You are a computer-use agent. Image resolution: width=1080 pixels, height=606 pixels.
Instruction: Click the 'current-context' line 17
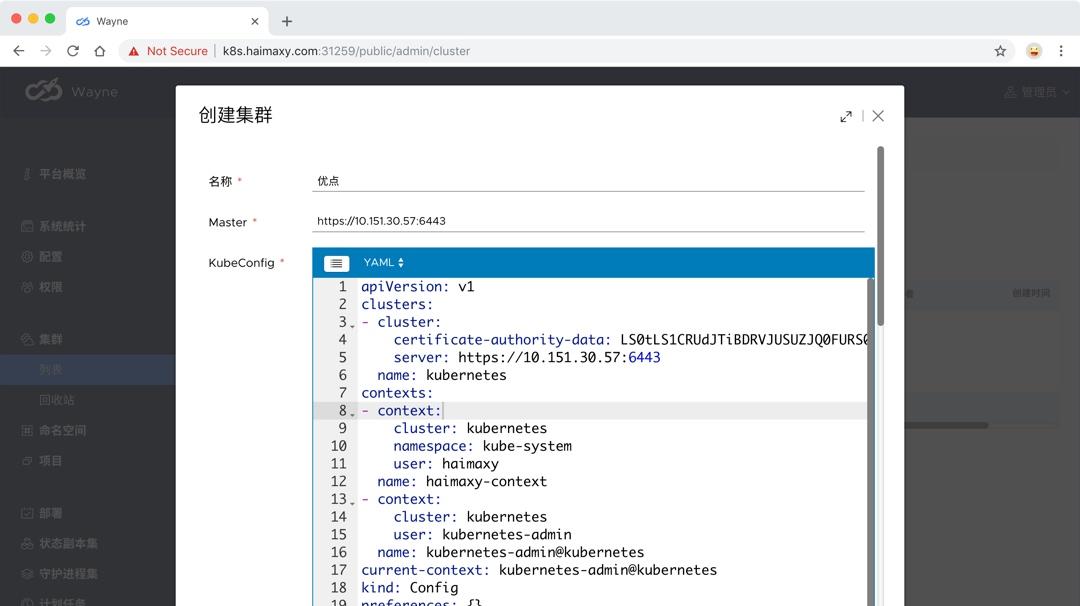click(539, 570)
